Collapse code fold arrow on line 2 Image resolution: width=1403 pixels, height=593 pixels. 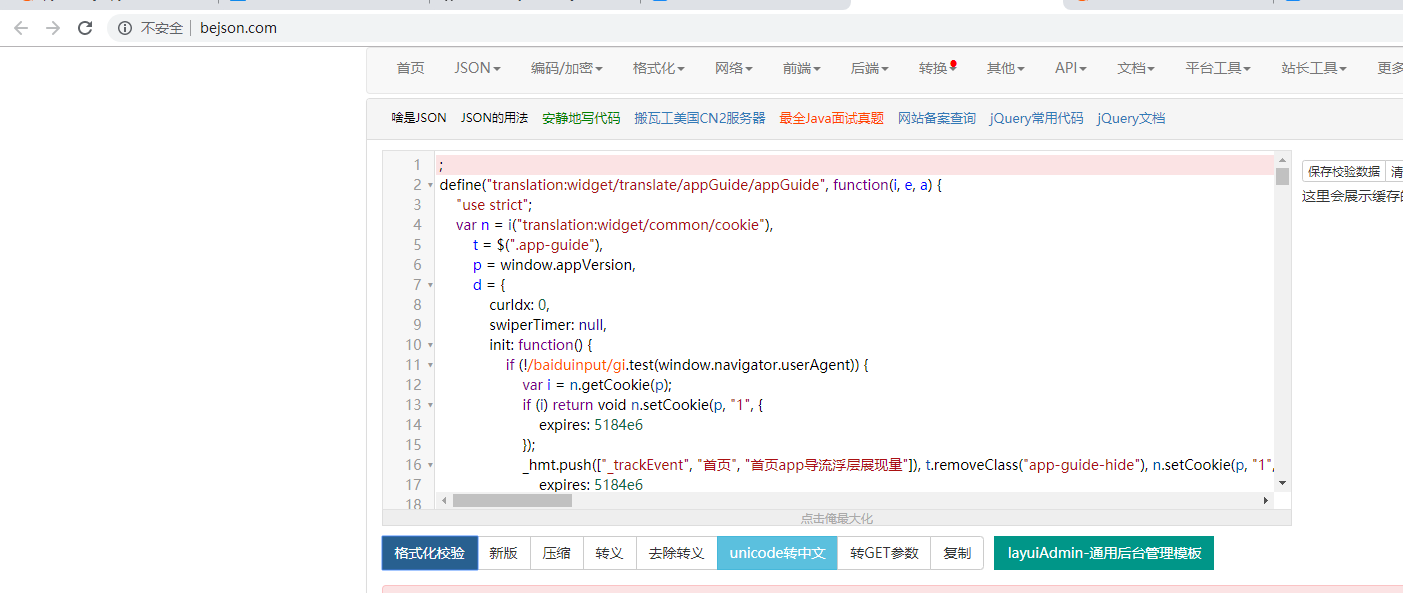[x=430, y=185]
